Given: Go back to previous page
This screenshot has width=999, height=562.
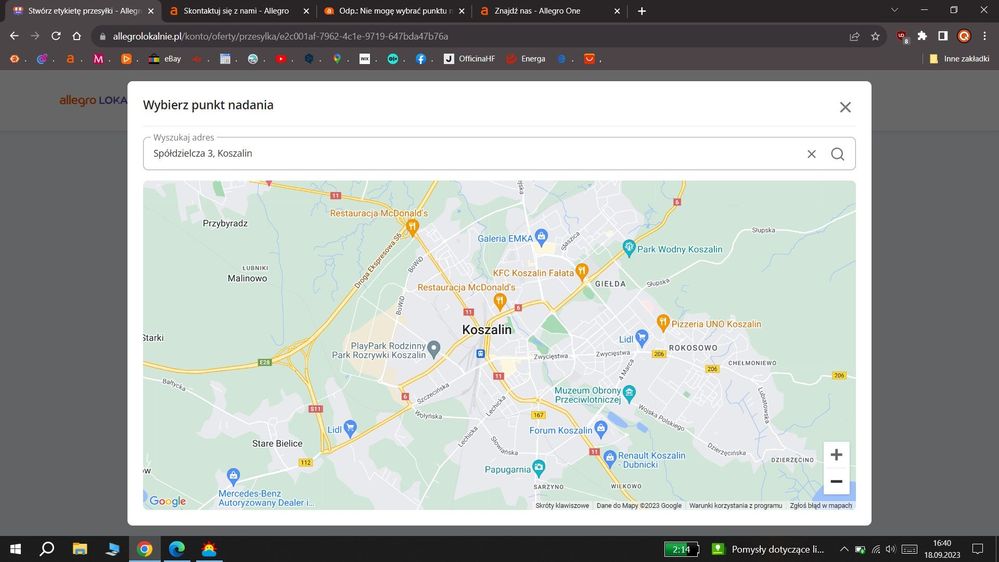Looking at the screenshot, I should coord(14,36).
